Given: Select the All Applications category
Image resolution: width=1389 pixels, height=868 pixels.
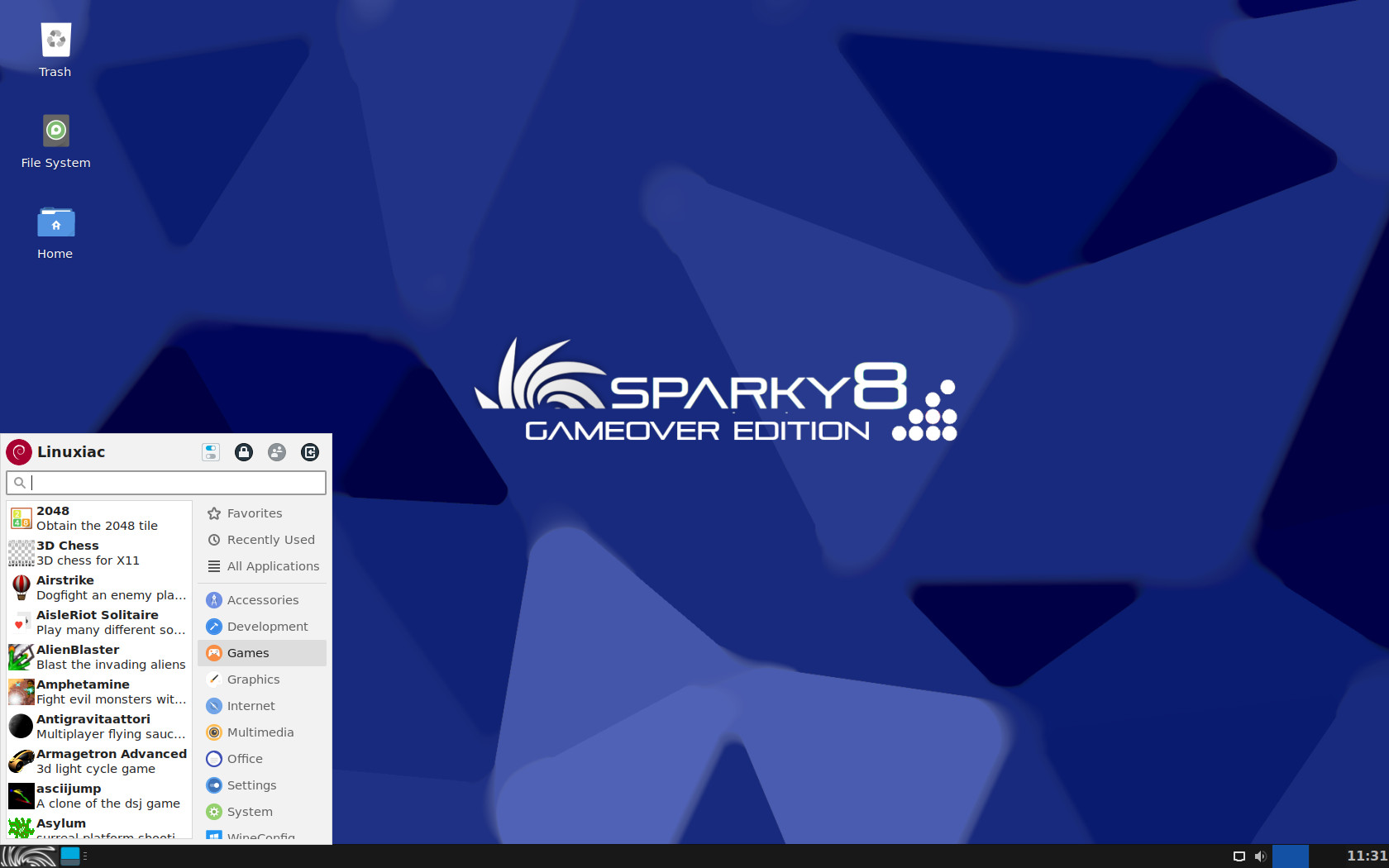Looking at the screenshot, I should pyautogui.click(x=262, y=566).
